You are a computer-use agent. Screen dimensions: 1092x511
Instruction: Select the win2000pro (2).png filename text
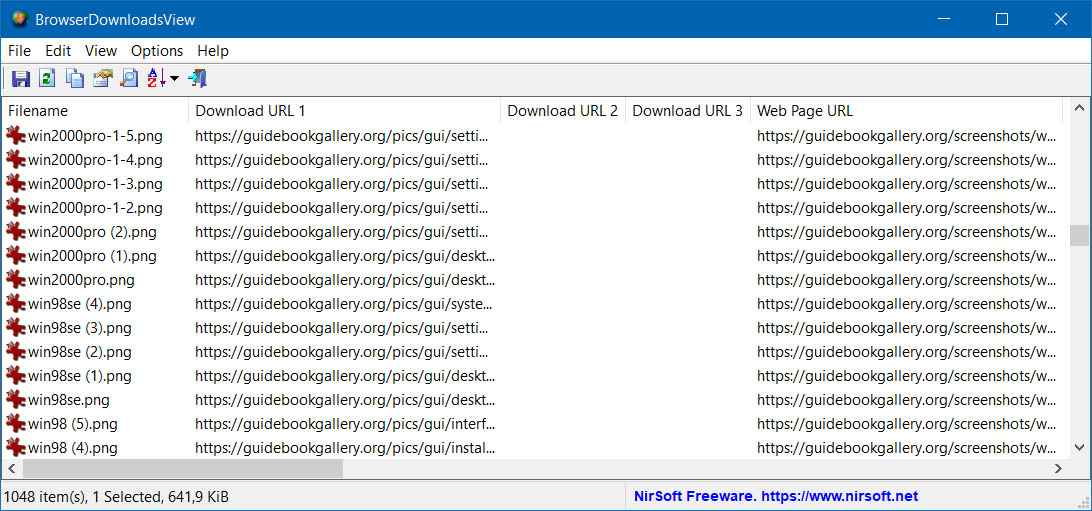pos(92,232)
